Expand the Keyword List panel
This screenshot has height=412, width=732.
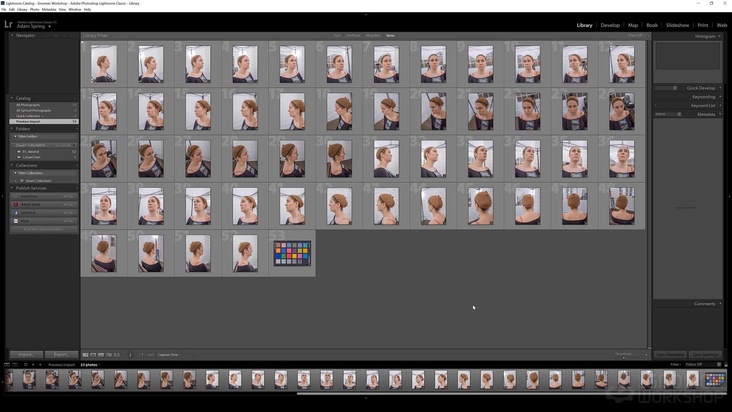coord(720,105)
